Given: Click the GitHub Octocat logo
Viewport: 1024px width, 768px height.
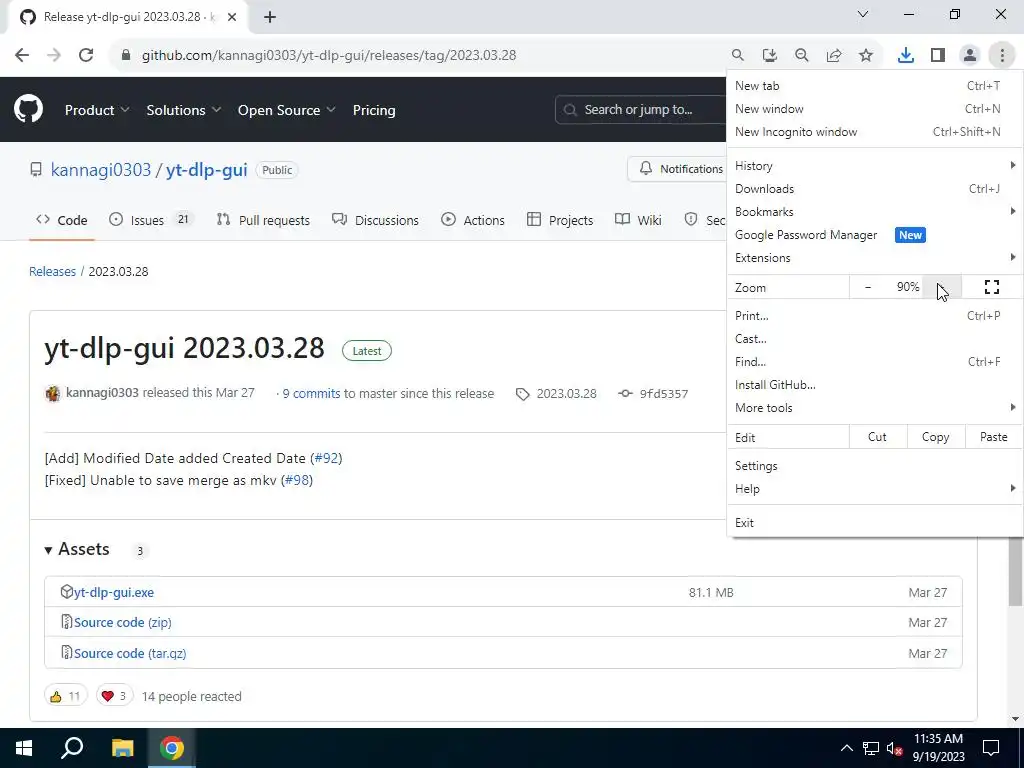Looking at the screenshot, I should pyautogui.click(x=28, y=109).
